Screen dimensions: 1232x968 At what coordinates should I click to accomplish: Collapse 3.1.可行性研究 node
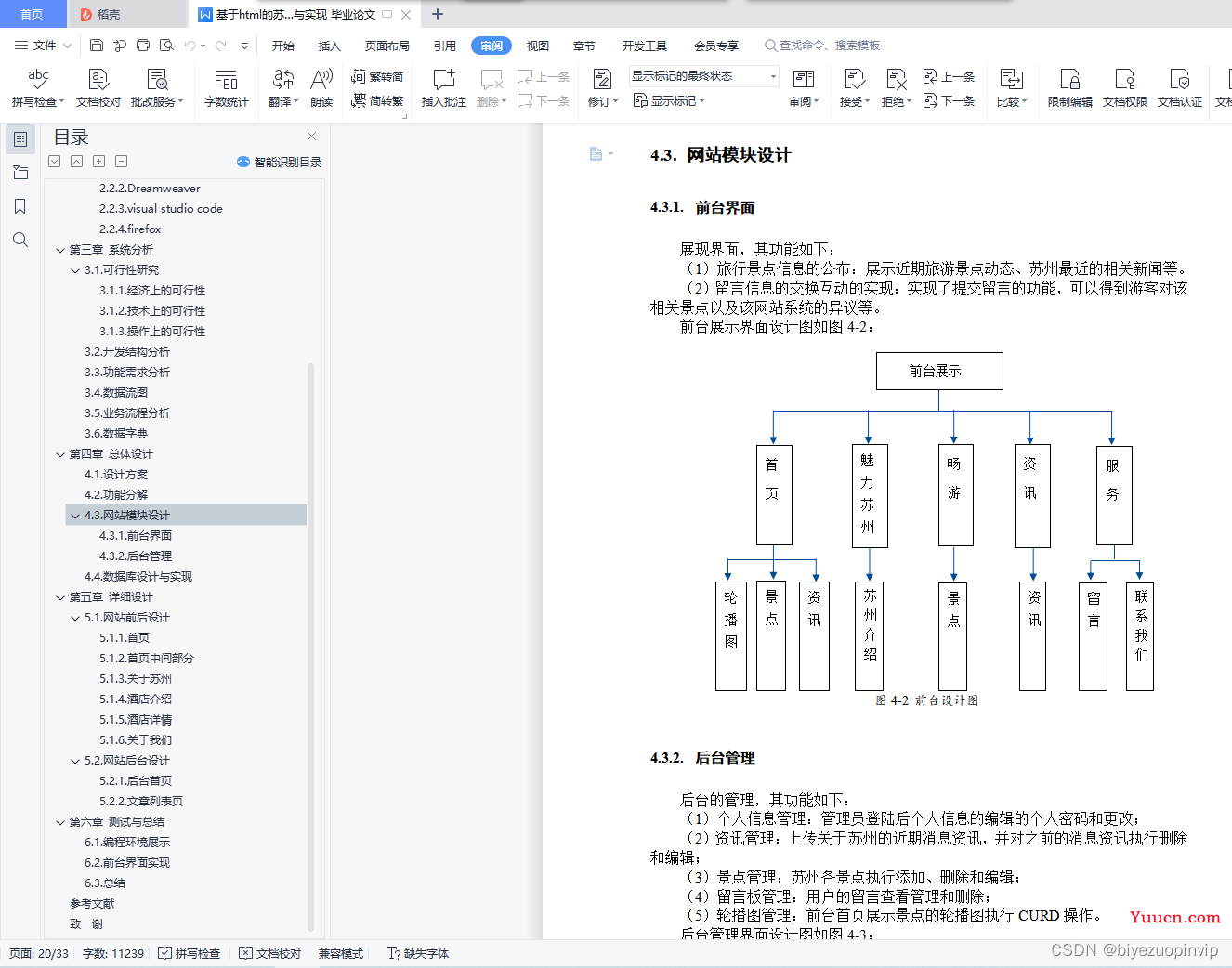click(75, 270)
